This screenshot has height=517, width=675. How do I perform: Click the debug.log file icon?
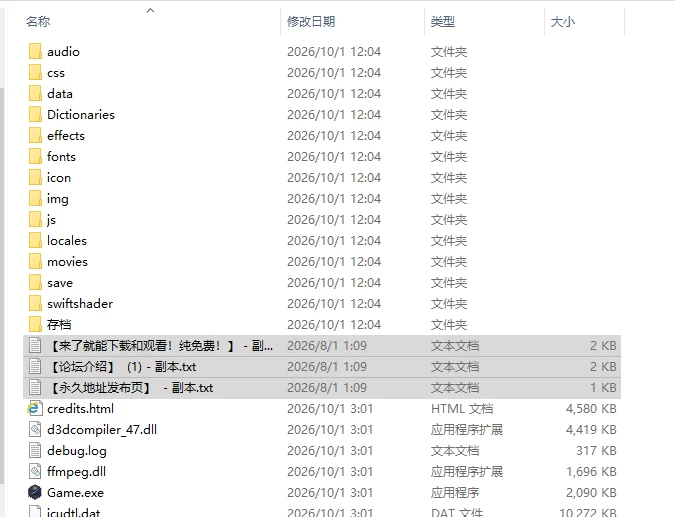(35, 451)
